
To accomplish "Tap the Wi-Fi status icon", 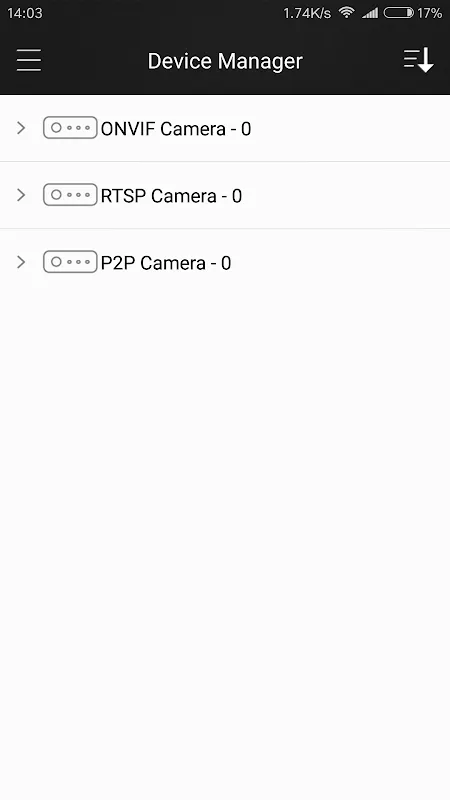I will point(347,13).
